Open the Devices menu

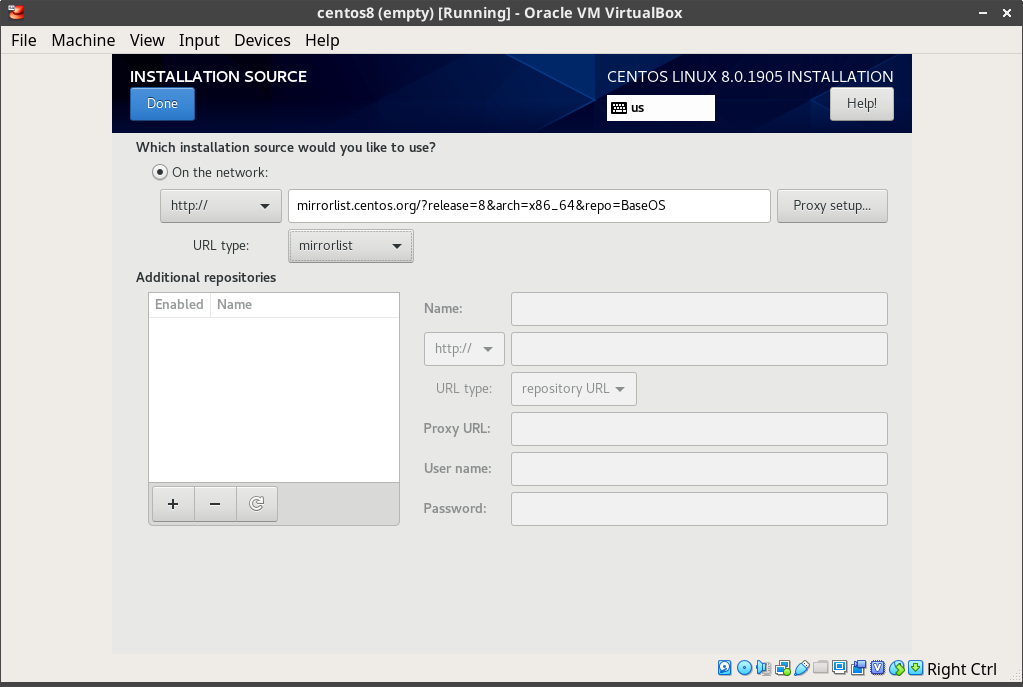[262, 40]
